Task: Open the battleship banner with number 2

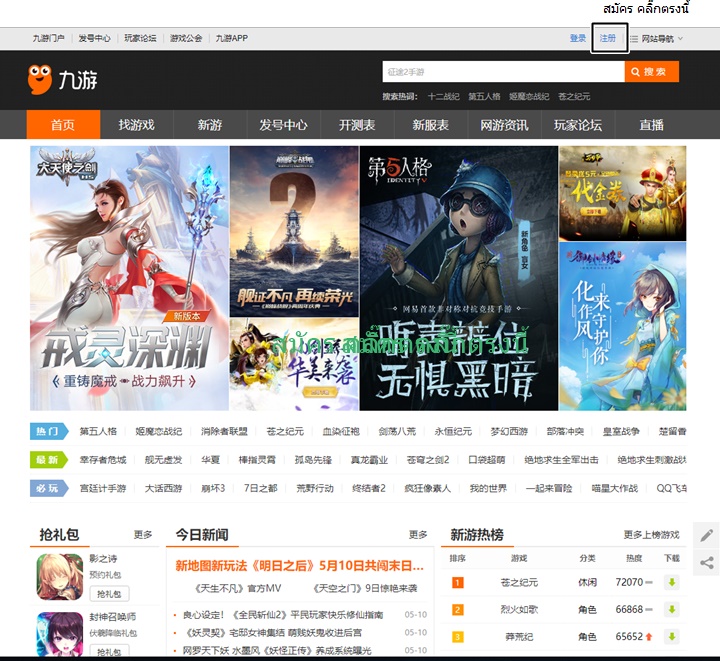Action: pyautogui.click(x=294, y=231)
